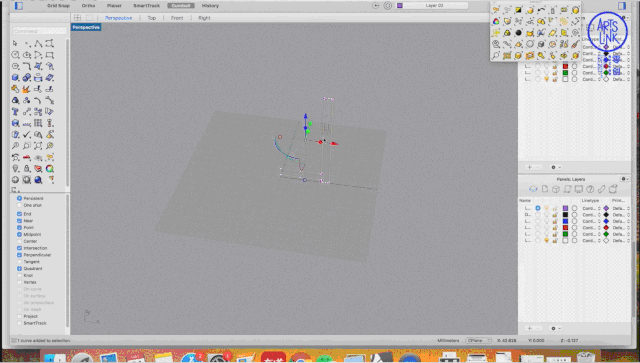Switch to the Top viewport tab
Viewport: 640px width, 363px height.
click(x=151, y=18)
